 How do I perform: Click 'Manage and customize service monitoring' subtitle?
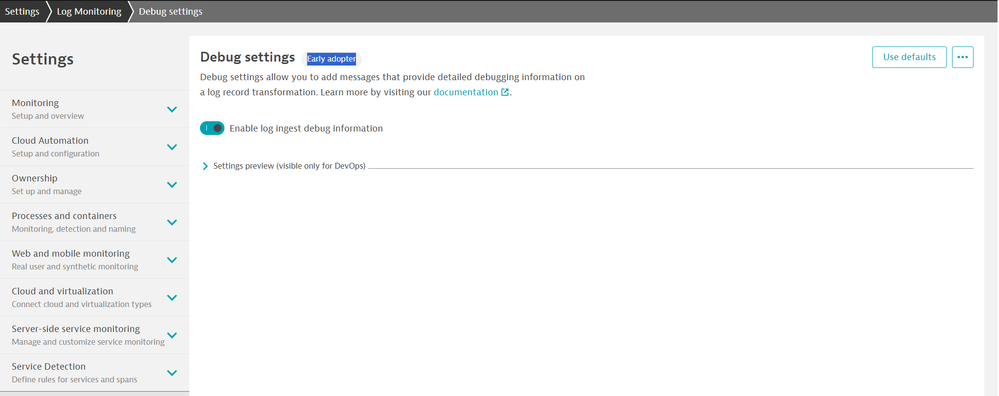pyautogui.click(x=88, y=342)
